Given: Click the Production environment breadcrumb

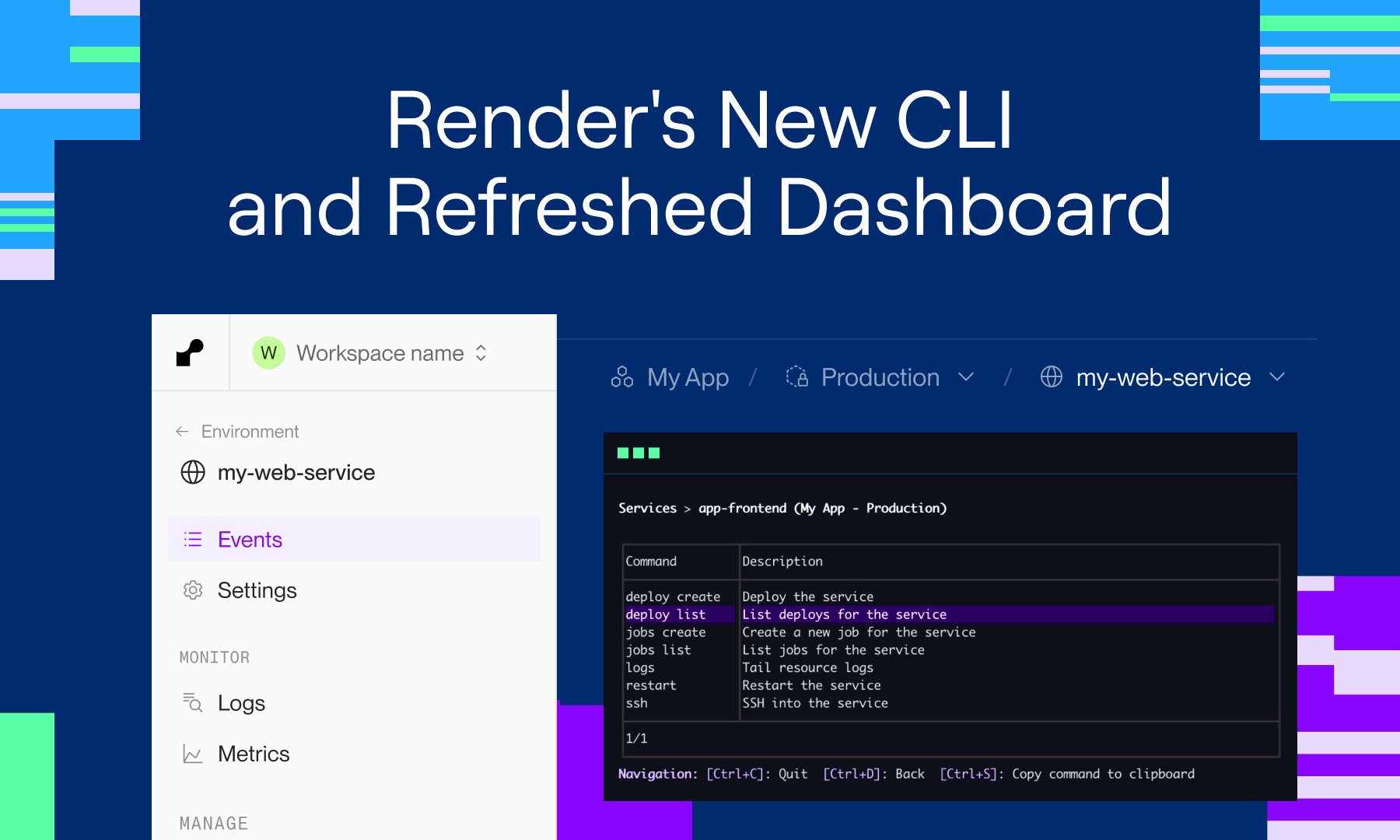Looking at the screenshot, I should click(879, 377).
